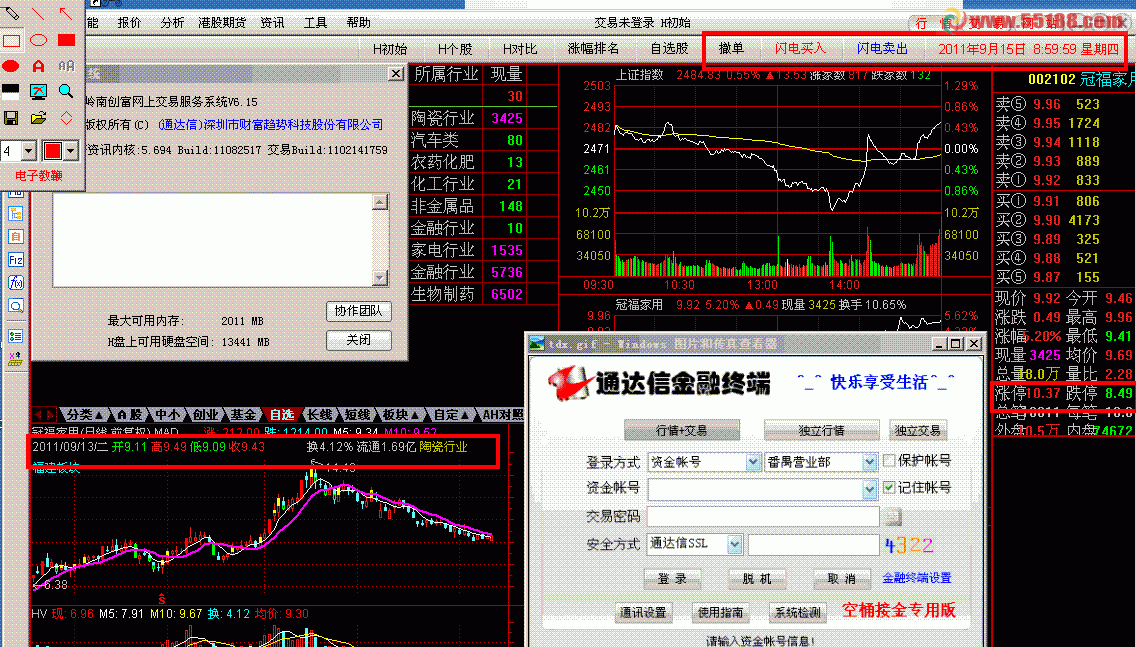Screen dimensions: 1136x647
Task: Click the 撤单 button
Action: point(731,48)
